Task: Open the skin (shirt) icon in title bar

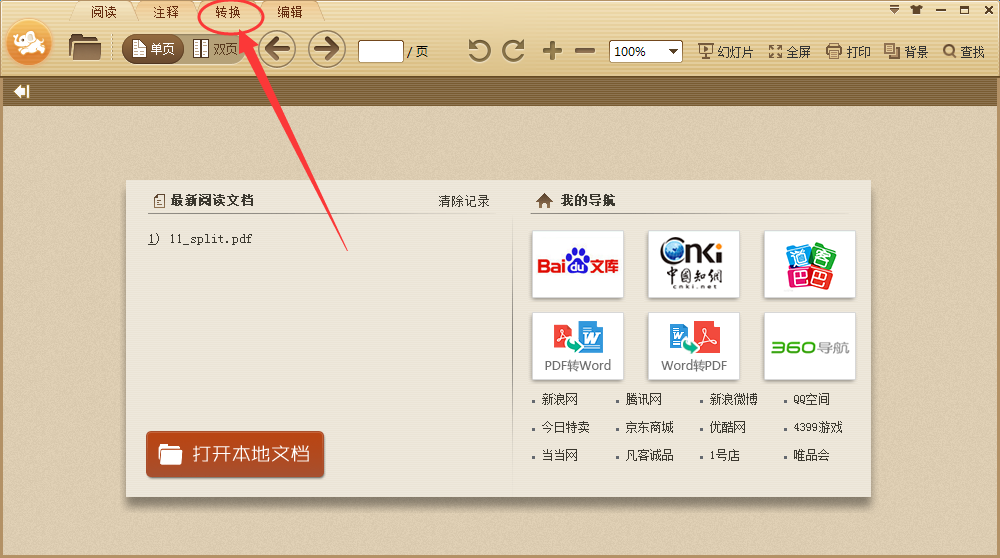Action: click(x=917, y=9)
